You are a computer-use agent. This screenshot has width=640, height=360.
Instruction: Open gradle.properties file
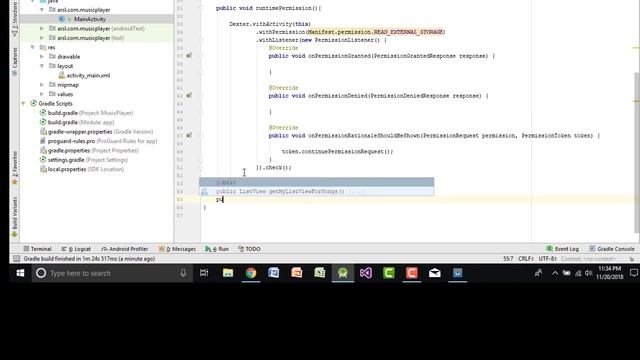coord(89,150)
